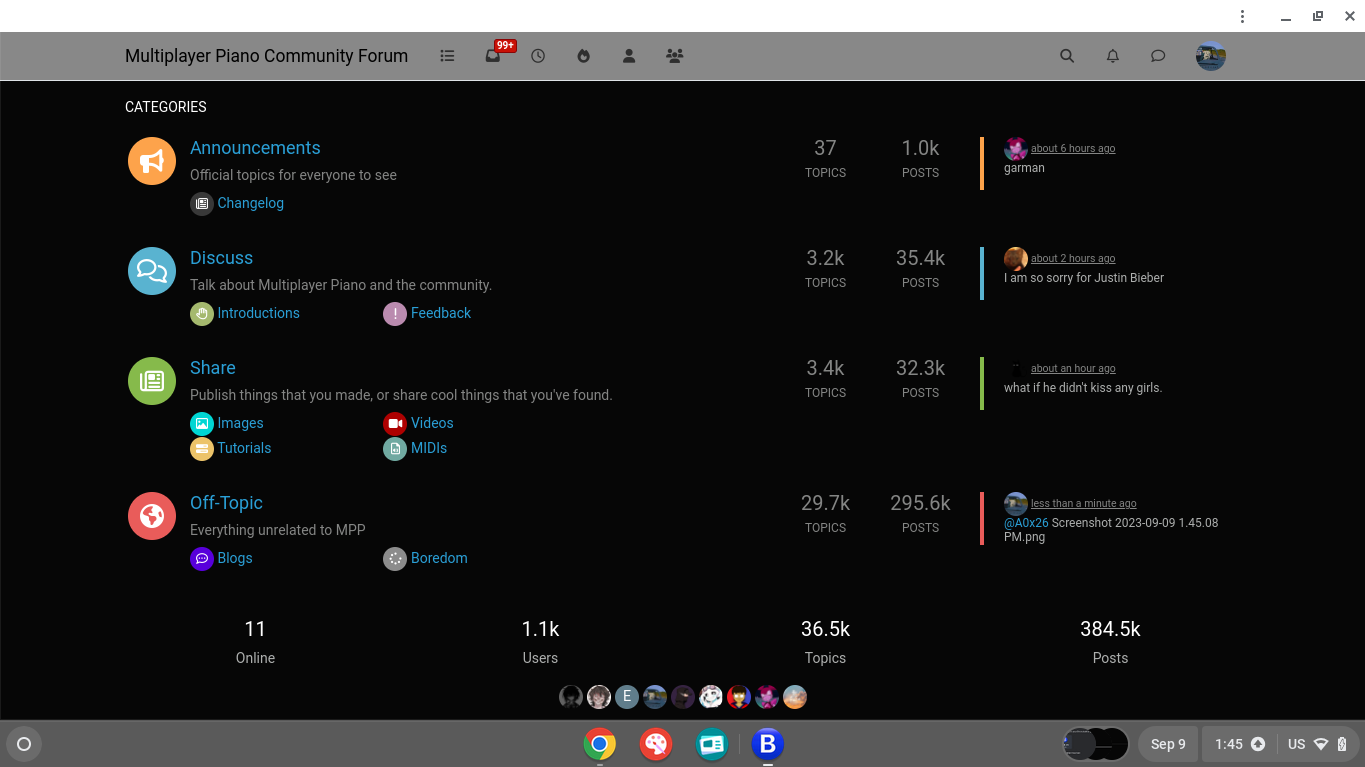Open the @A0x26 mention link
This screenshot has width=1365, height=767.
(1026, 523)
